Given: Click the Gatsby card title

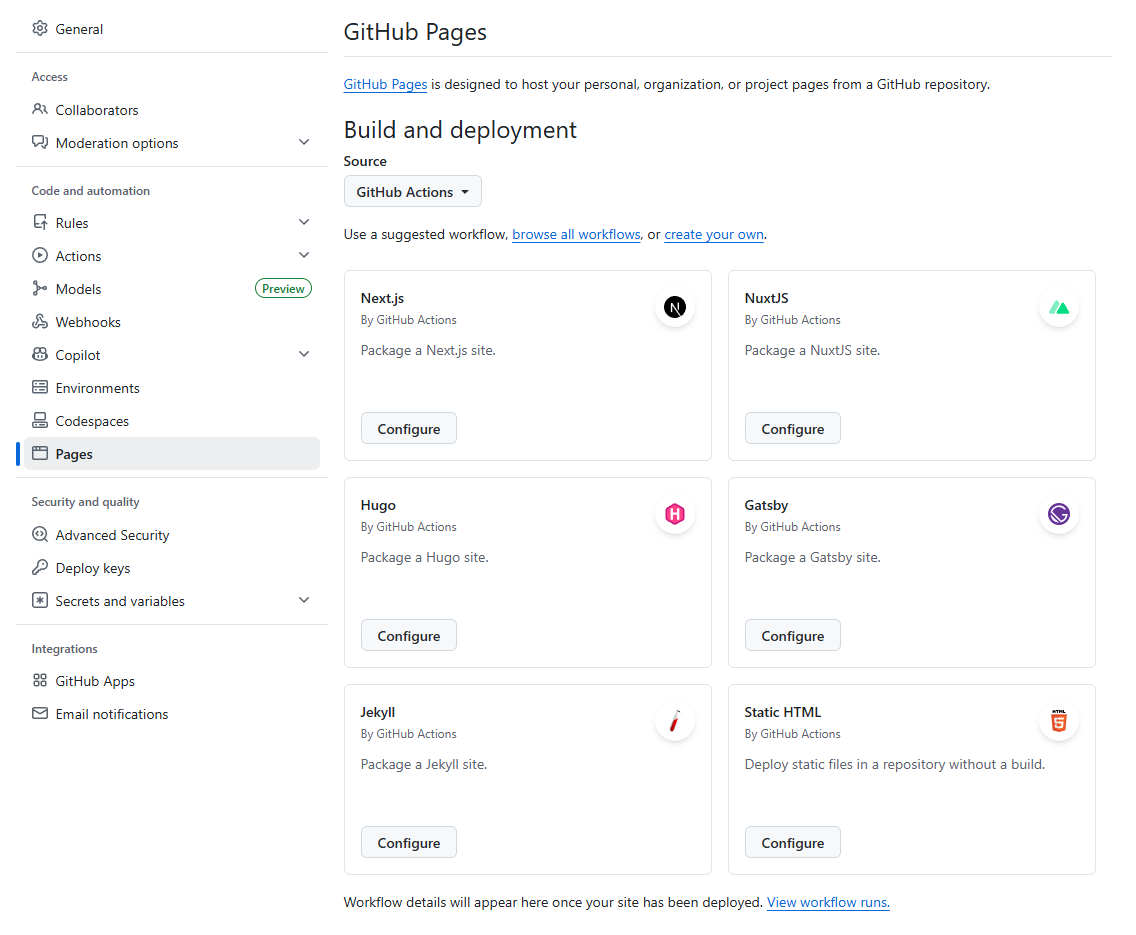Looking at the screenshot, I should (x=767, y=506).
